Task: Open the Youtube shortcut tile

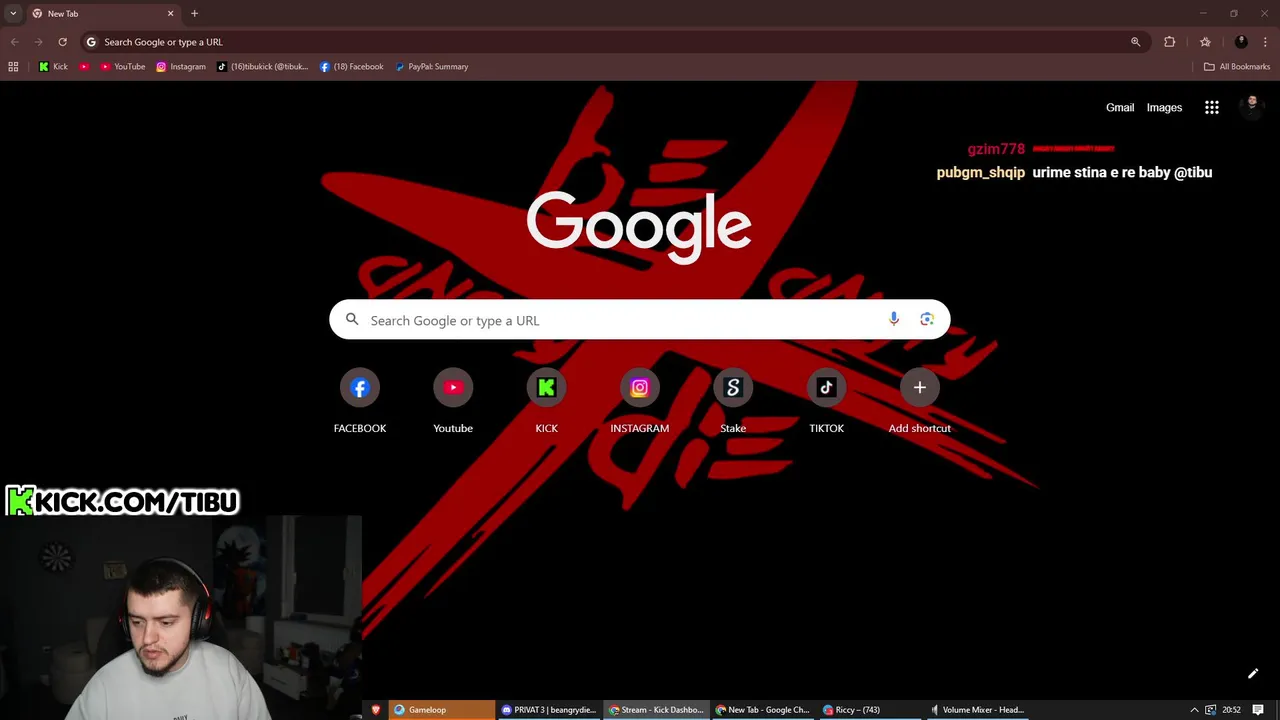Action: pyautogui.click(x=453, y=400)
